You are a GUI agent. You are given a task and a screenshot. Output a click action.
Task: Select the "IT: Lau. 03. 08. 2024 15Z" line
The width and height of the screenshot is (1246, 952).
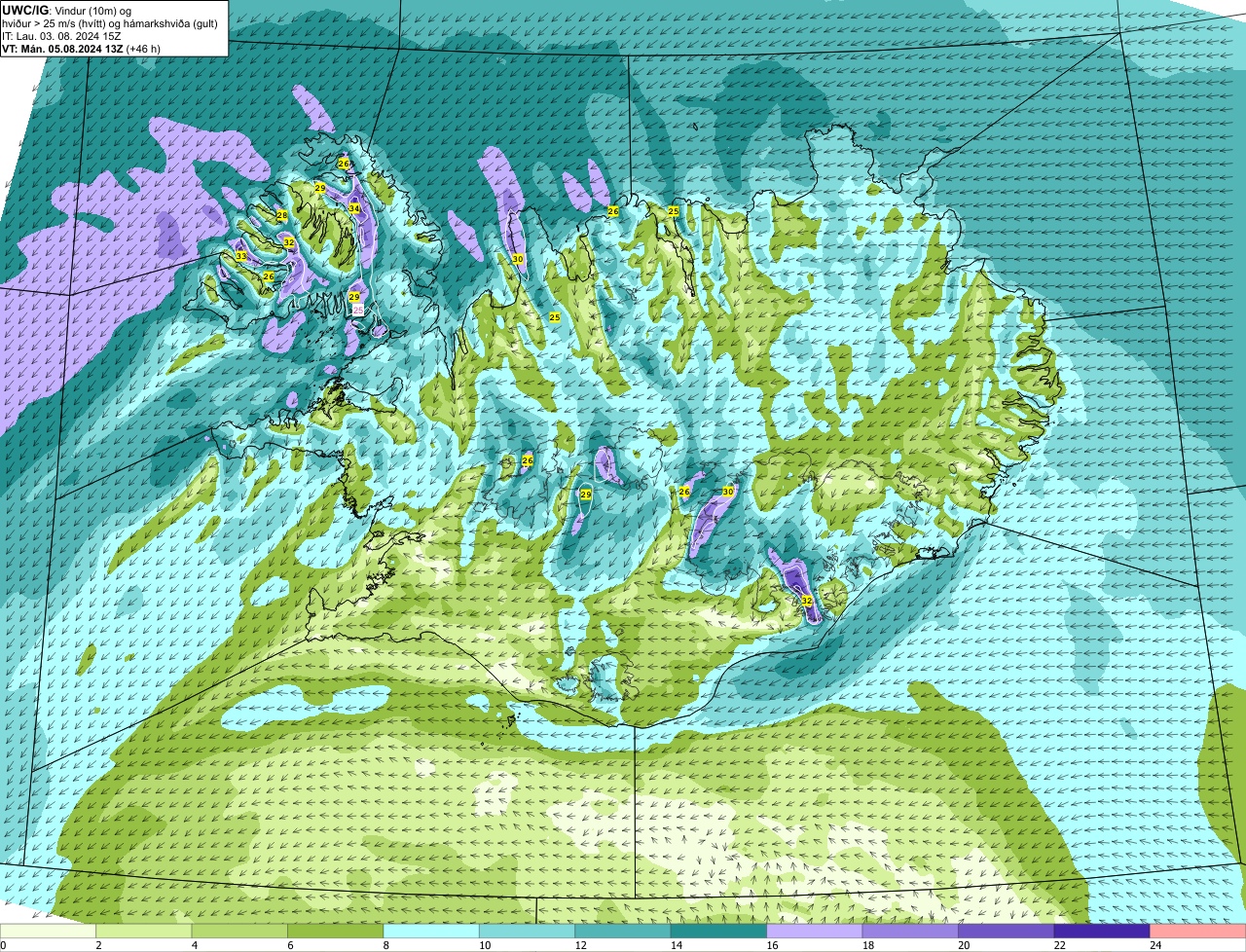pos(61,35)
